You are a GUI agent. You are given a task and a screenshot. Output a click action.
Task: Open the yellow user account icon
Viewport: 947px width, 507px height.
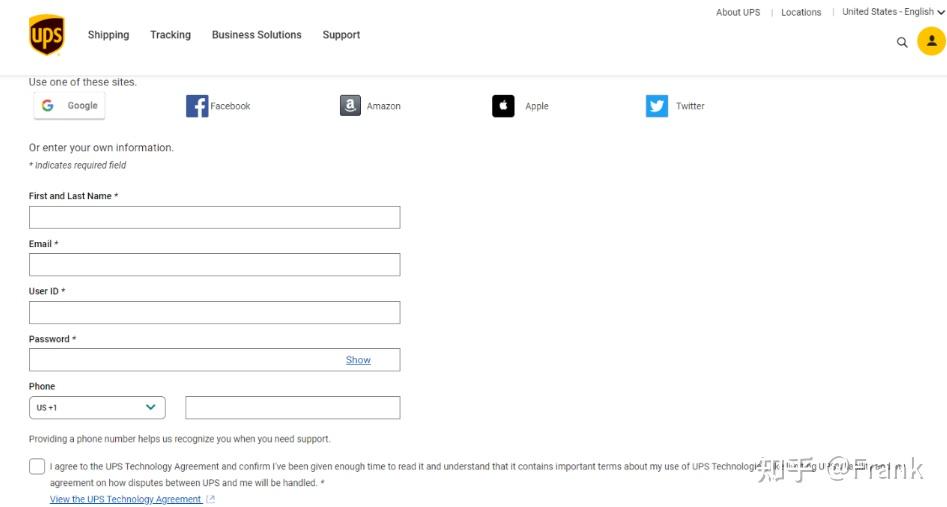click(931, 41)
